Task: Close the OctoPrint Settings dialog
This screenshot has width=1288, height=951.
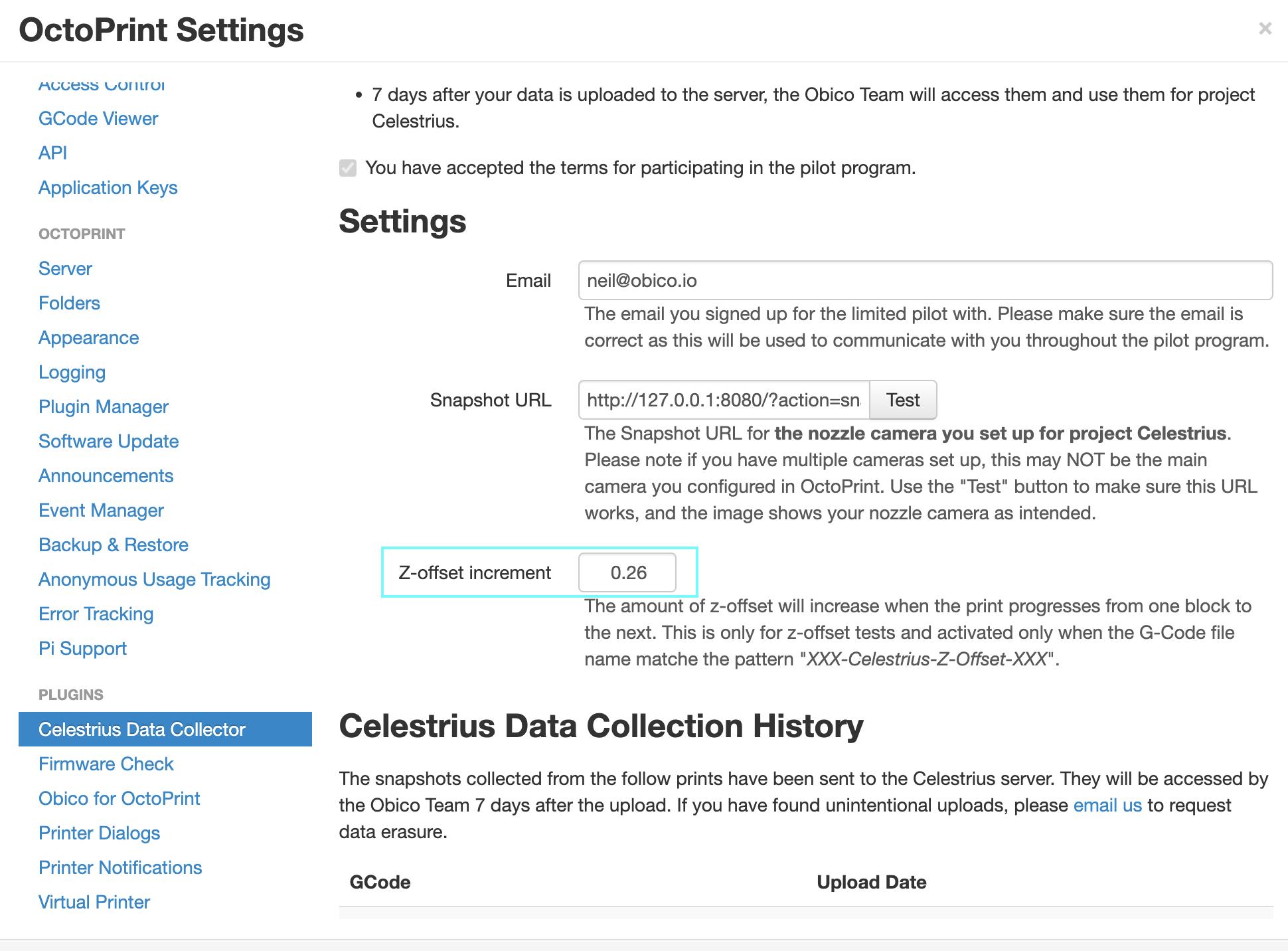Action: pos(1265,29)
